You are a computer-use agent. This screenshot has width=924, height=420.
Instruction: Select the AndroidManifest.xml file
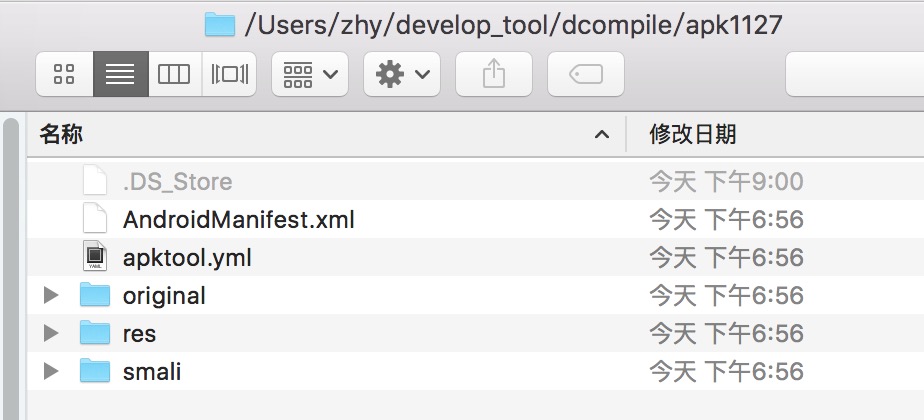coord(238,220)
